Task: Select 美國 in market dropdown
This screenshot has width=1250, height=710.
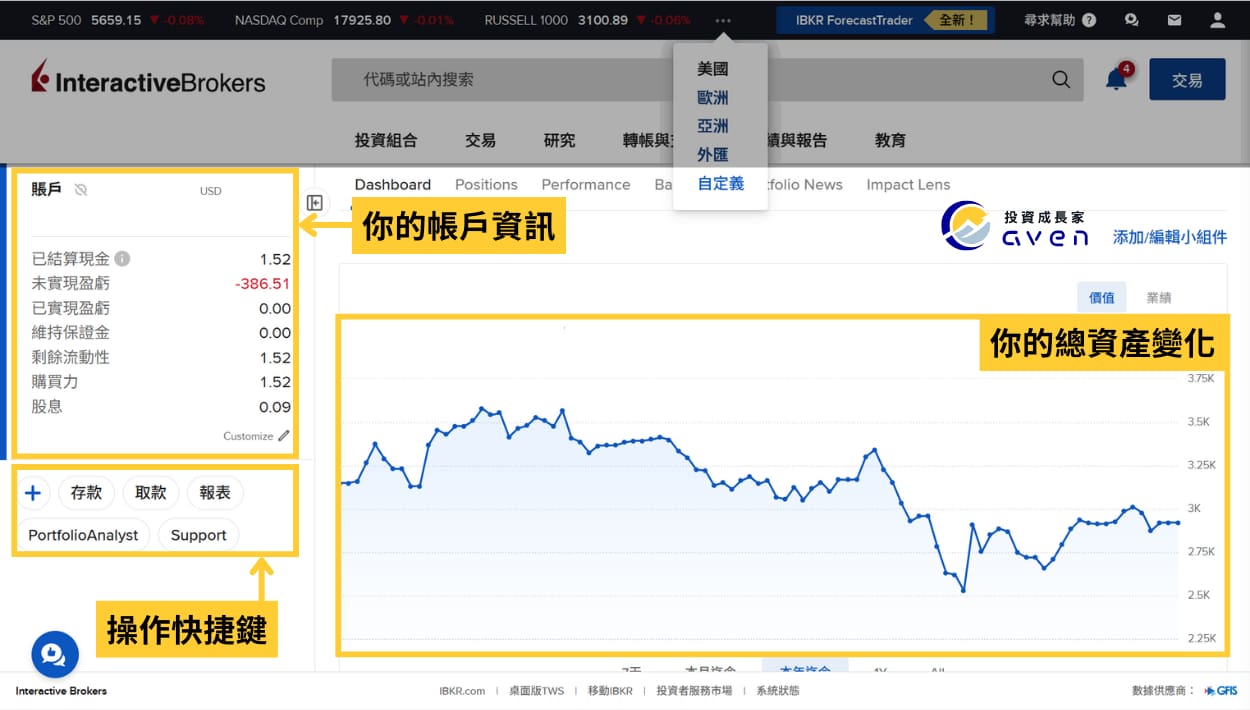Action: click(713, 69)
